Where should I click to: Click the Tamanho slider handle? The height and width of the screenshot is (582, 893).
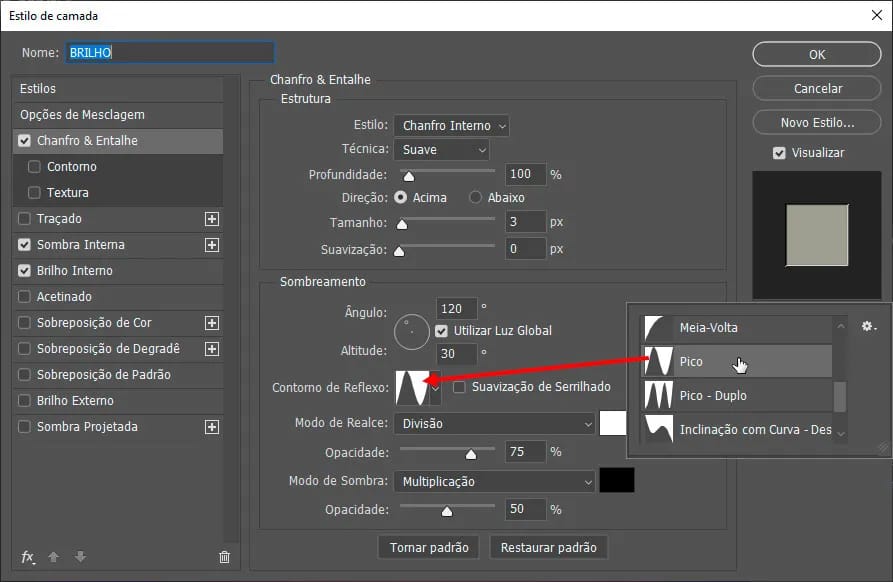(x=402, y=224)
